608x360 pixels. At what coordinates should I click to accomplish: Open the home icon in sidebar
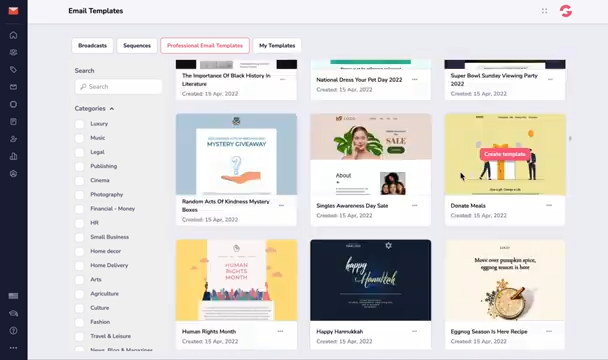point(13,35)
